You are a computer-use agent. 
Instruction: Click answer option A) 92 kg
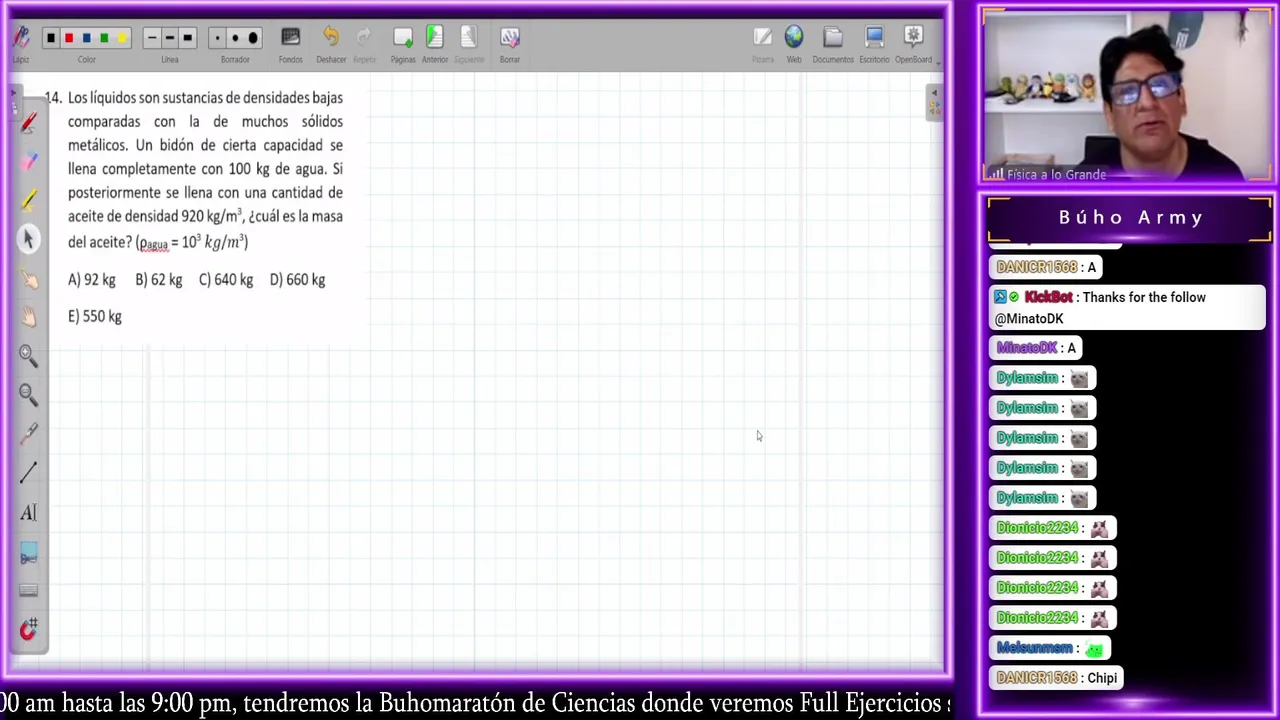tap(92, 280)
